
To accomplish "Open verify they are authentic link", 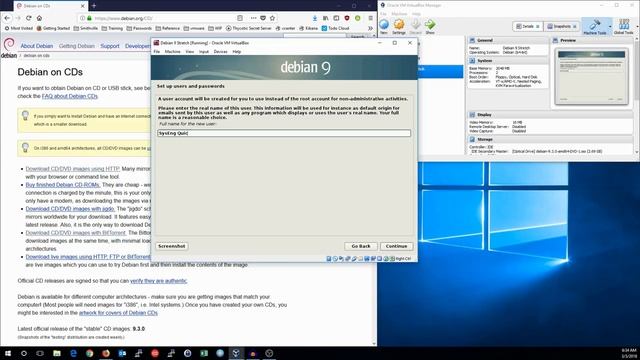I will point(158,281).
